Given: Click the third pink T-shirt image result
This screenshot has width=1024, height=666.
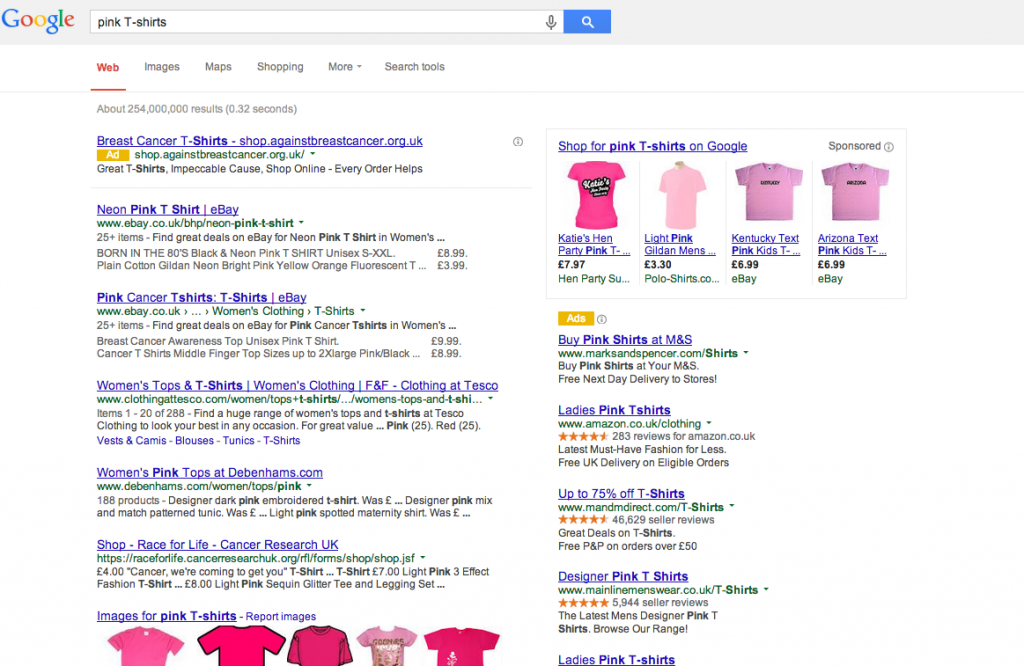Looking at the screenshot, I should point(320,645).
